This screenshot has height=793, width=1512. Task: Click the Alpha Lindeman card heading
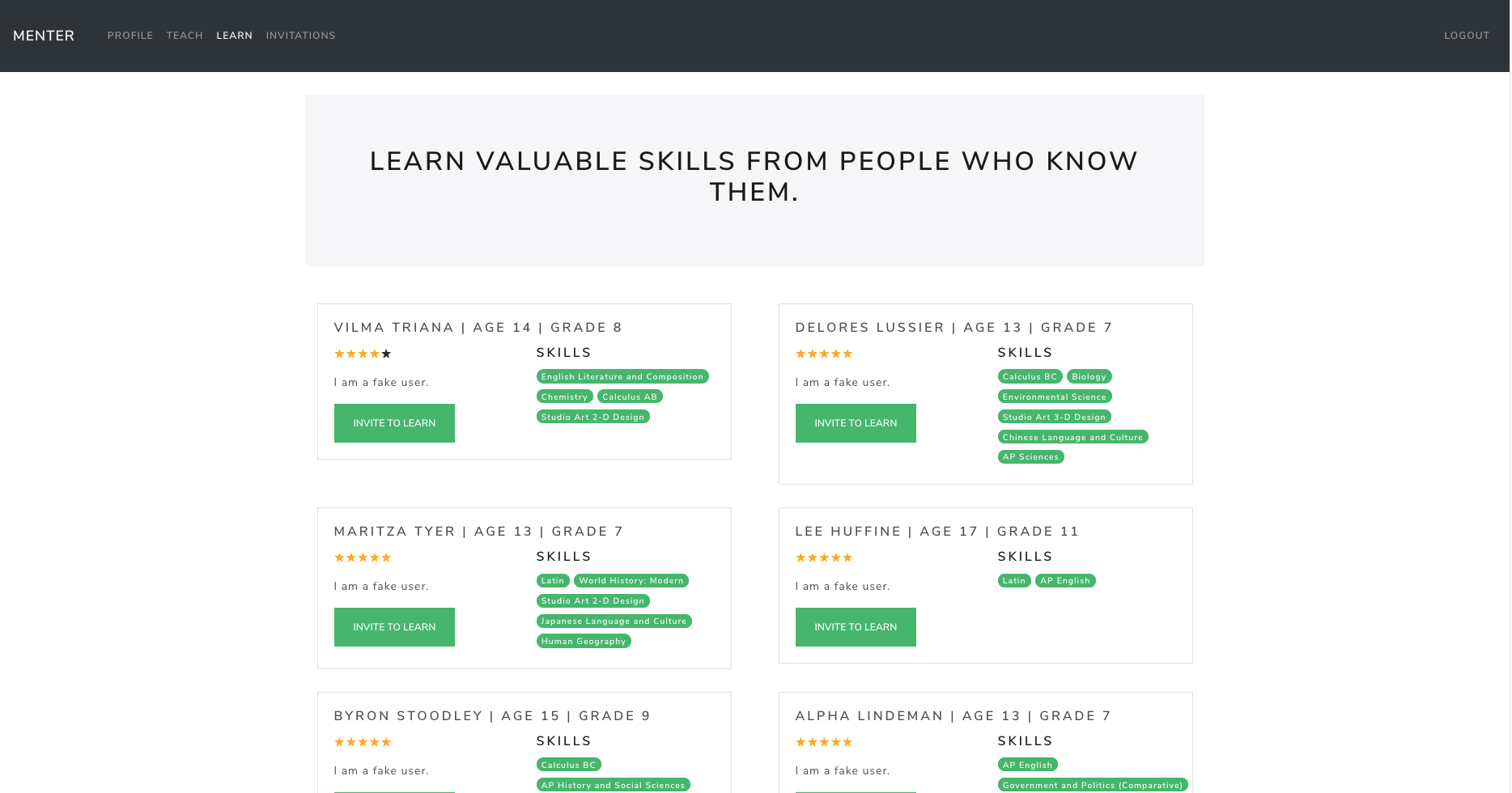tap(953, 716)
